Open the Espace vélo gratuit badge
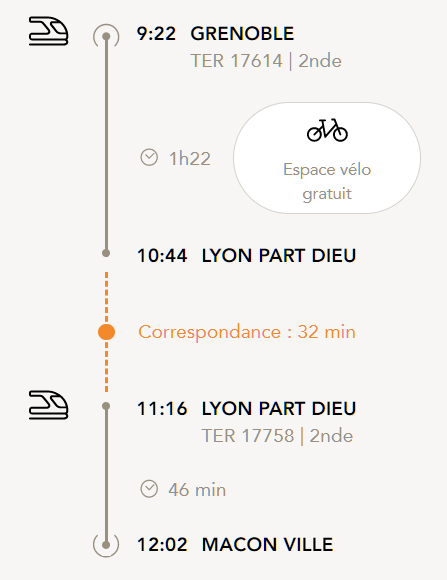This screenshot has width=447, height=580. pyautogui.click(x=327, y=158)
